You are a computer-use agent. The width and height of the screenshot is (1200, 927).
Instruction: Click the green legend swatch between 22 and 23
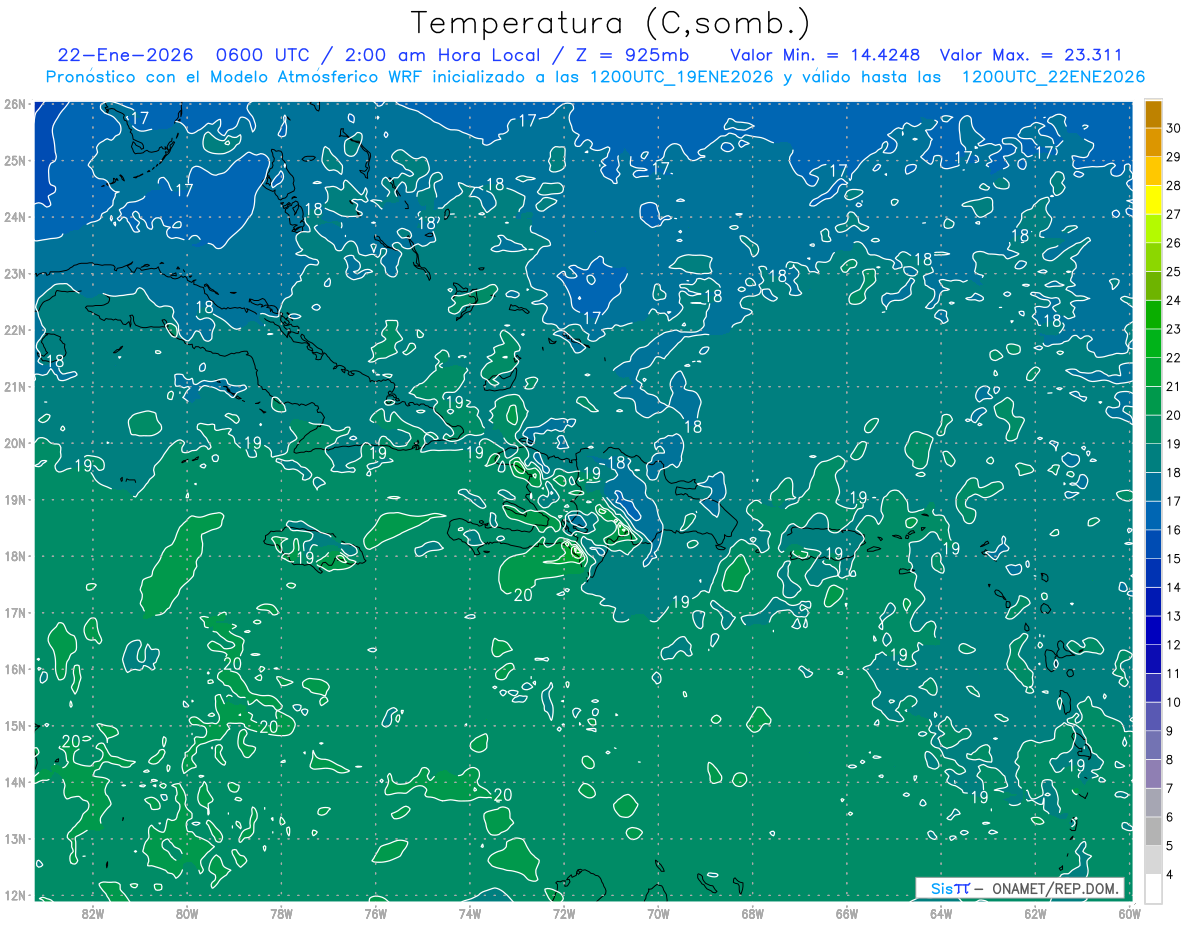tap(1153, 343)
